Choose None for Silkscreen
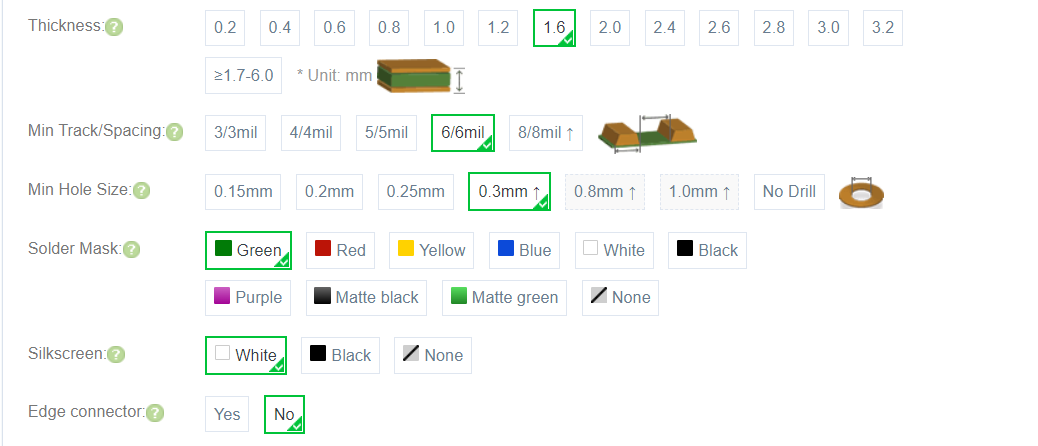The height and width of the screenshot is (446, 1038). pyautogui.click(x=433, y=355)
